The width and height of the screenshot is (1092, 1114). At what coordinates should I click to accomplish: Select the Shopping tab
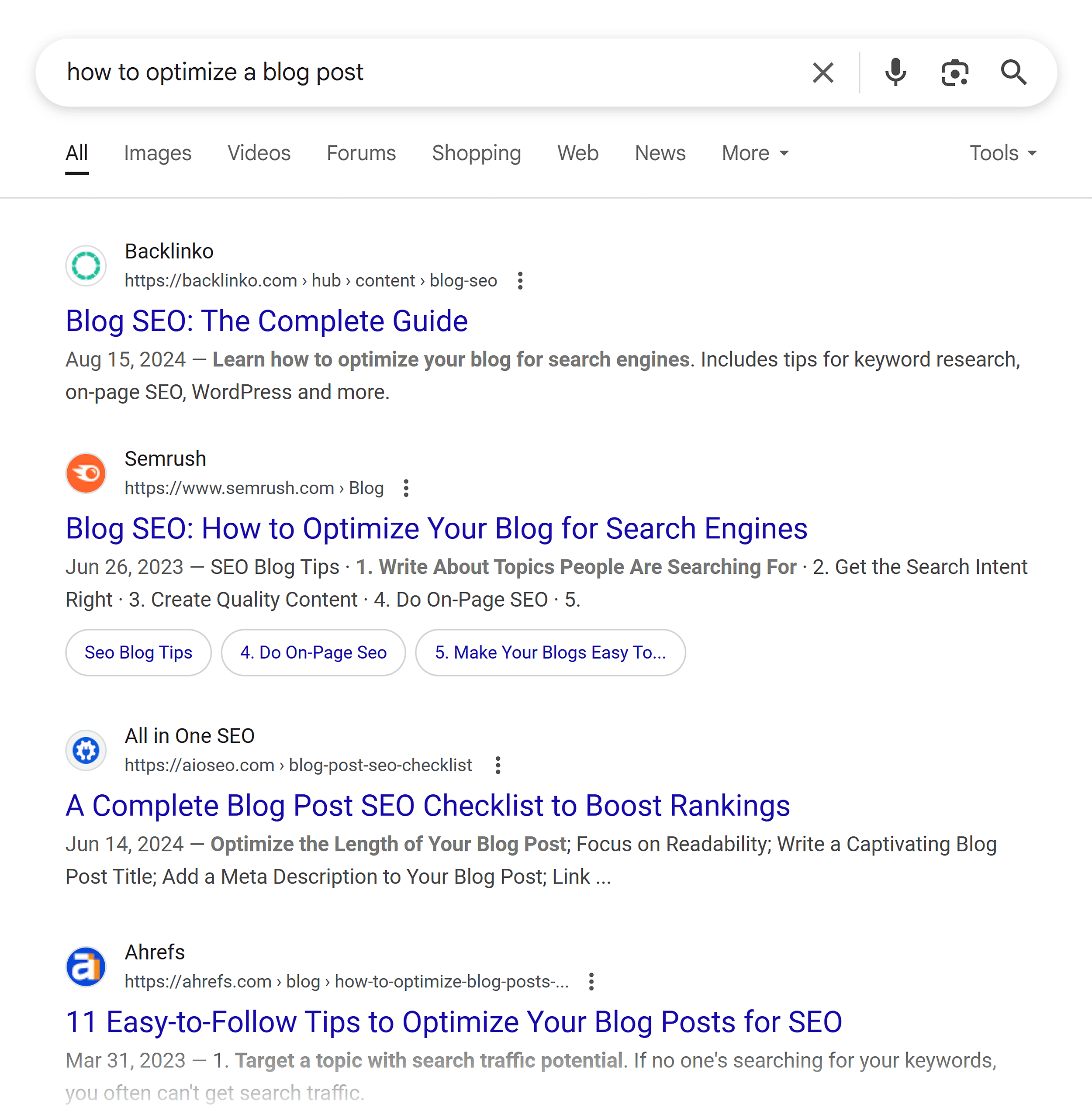point(476,153)
